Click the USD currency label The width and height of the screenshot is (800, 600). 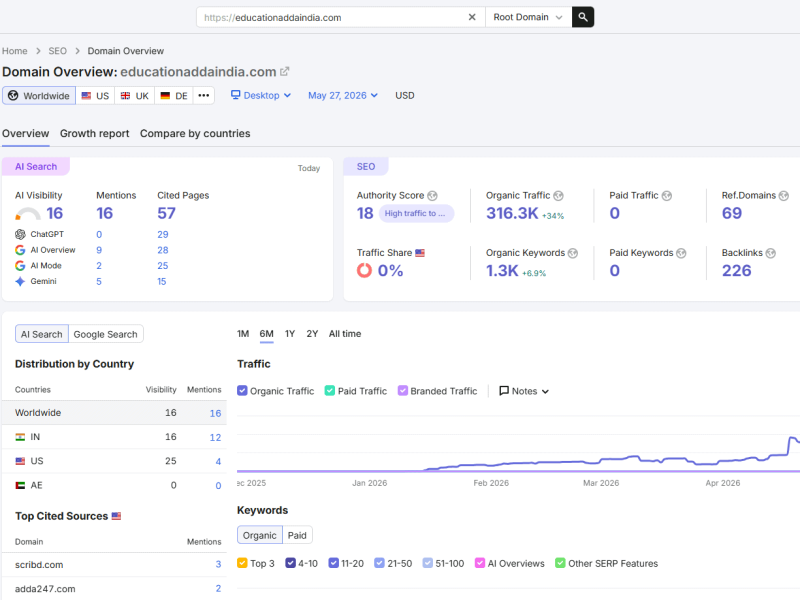405,95
